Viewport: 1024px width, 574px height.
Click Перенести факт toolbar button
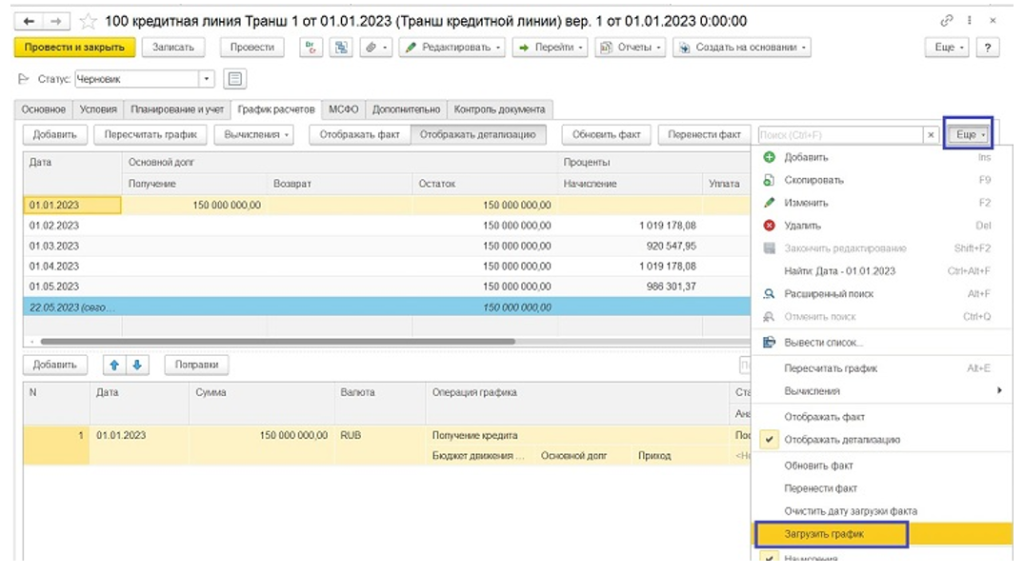tap(704, 135)
